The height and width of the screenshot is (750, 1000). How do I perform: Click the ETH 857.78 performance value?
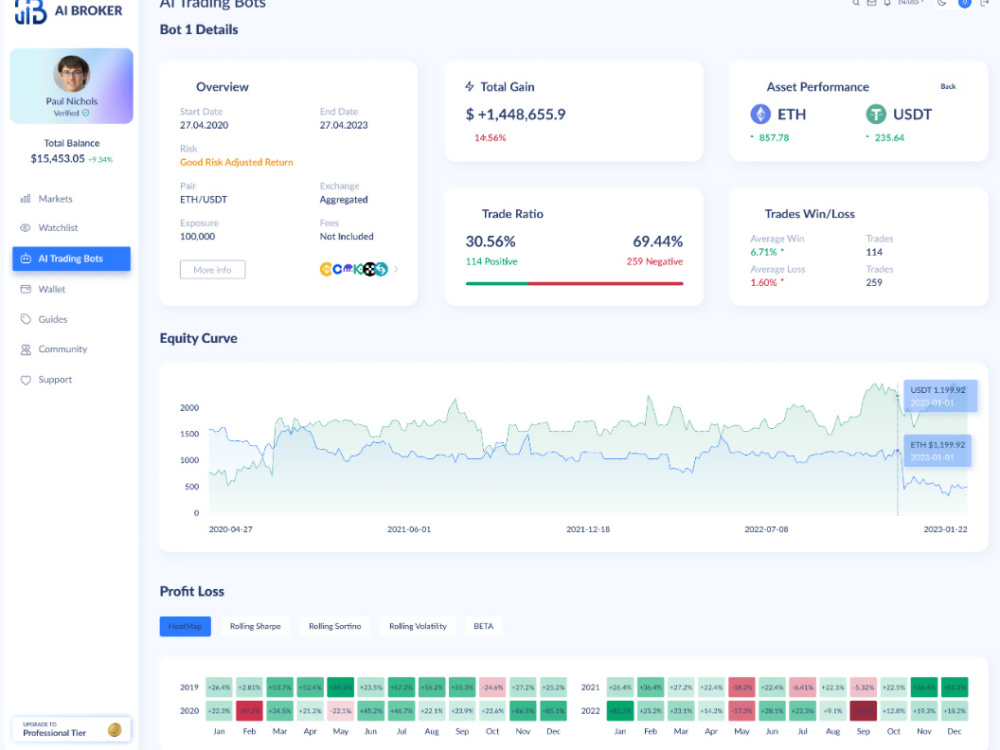point(774,138)
